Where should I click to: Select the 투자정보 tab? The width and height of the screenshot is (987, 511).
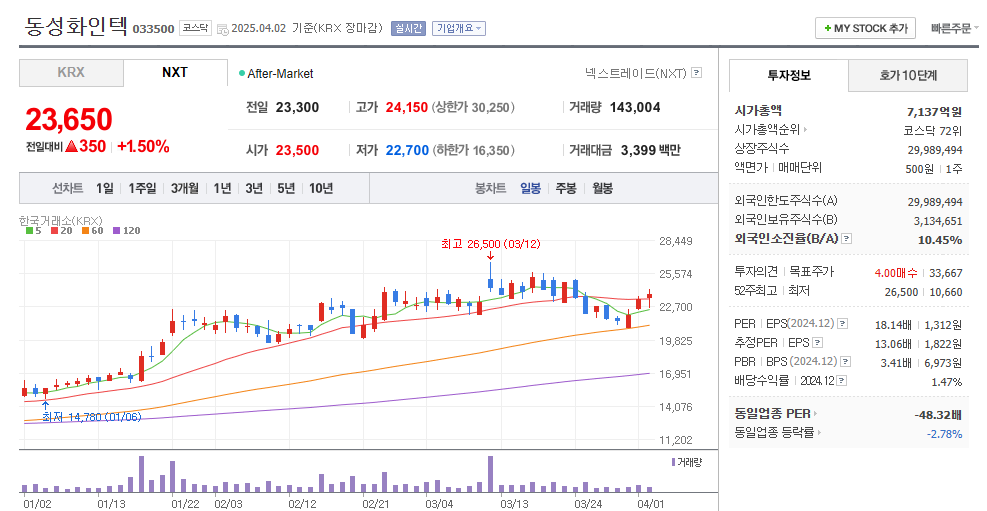pyautogui.click(x=789, y=76)
